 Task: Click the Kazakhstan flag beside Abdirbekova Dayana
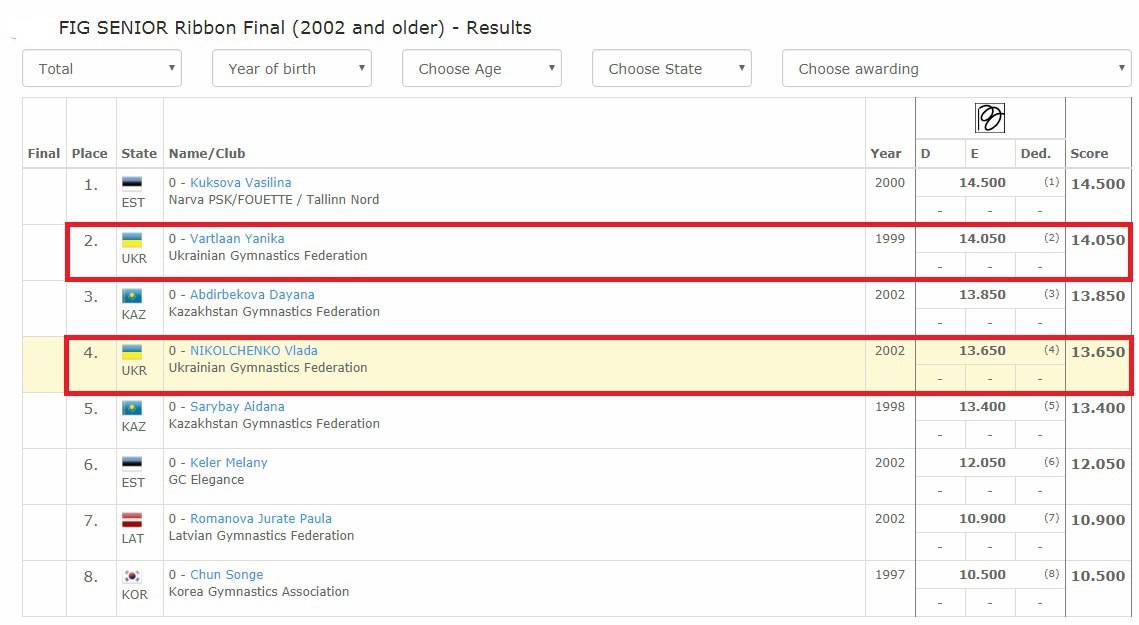click(x=132, y=296)
